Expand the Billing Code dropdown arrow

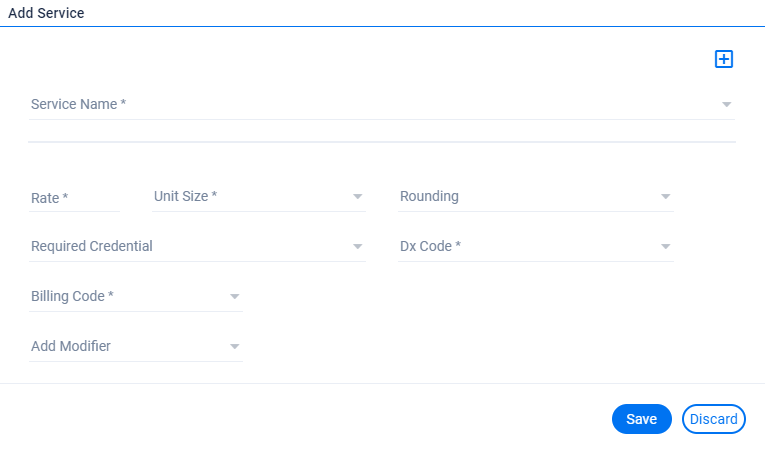tap(235, 297)
